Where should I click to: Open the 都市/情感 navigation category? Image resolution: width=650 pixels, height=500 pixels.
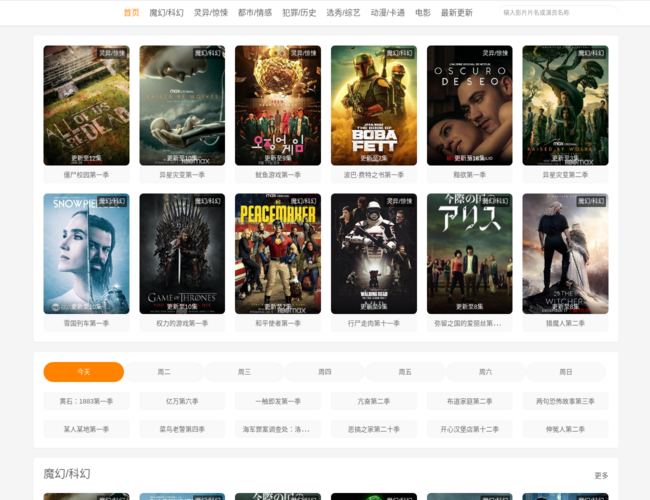click(255, 13)
